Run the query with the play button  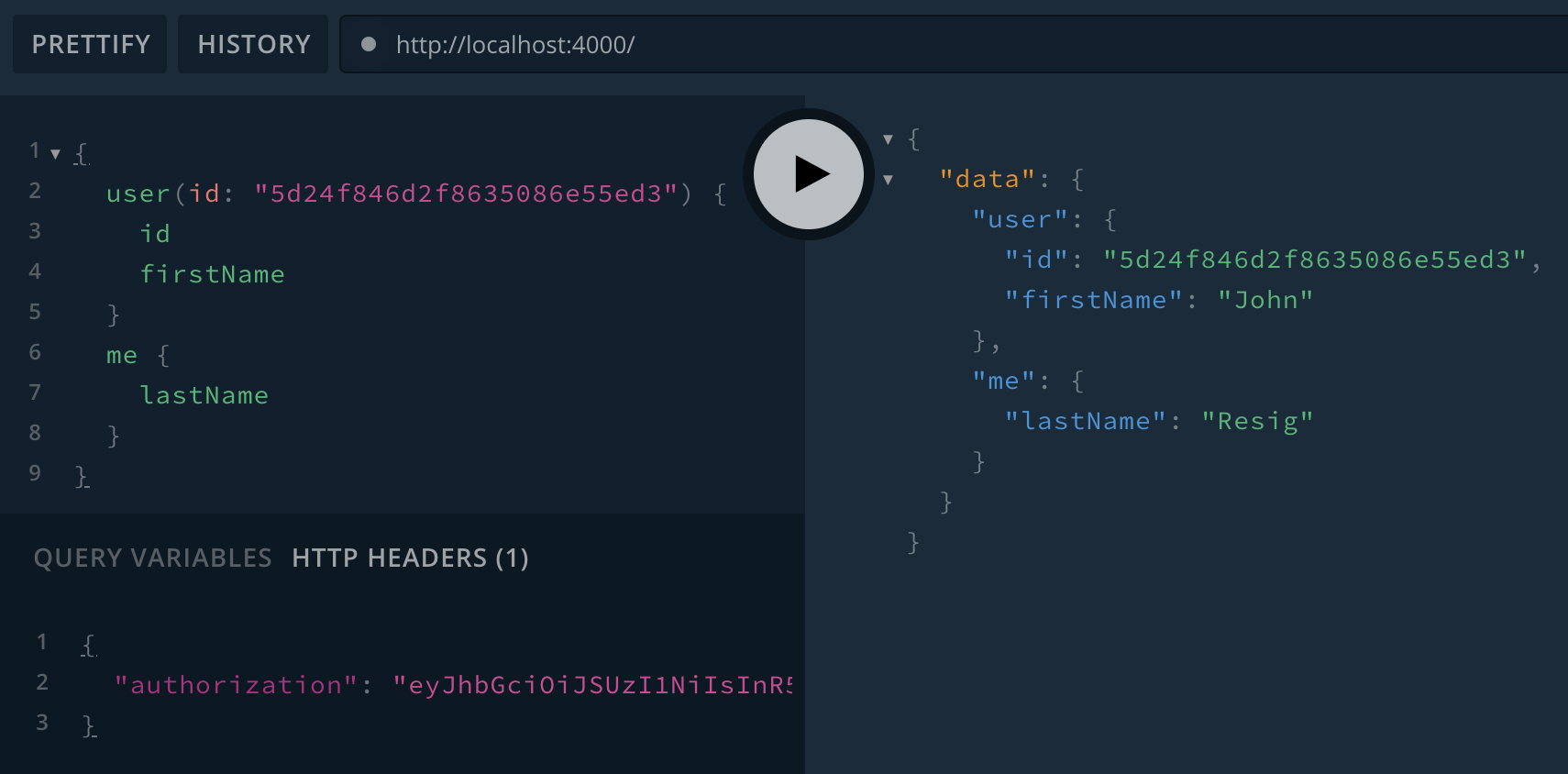[x=809, y=174]
